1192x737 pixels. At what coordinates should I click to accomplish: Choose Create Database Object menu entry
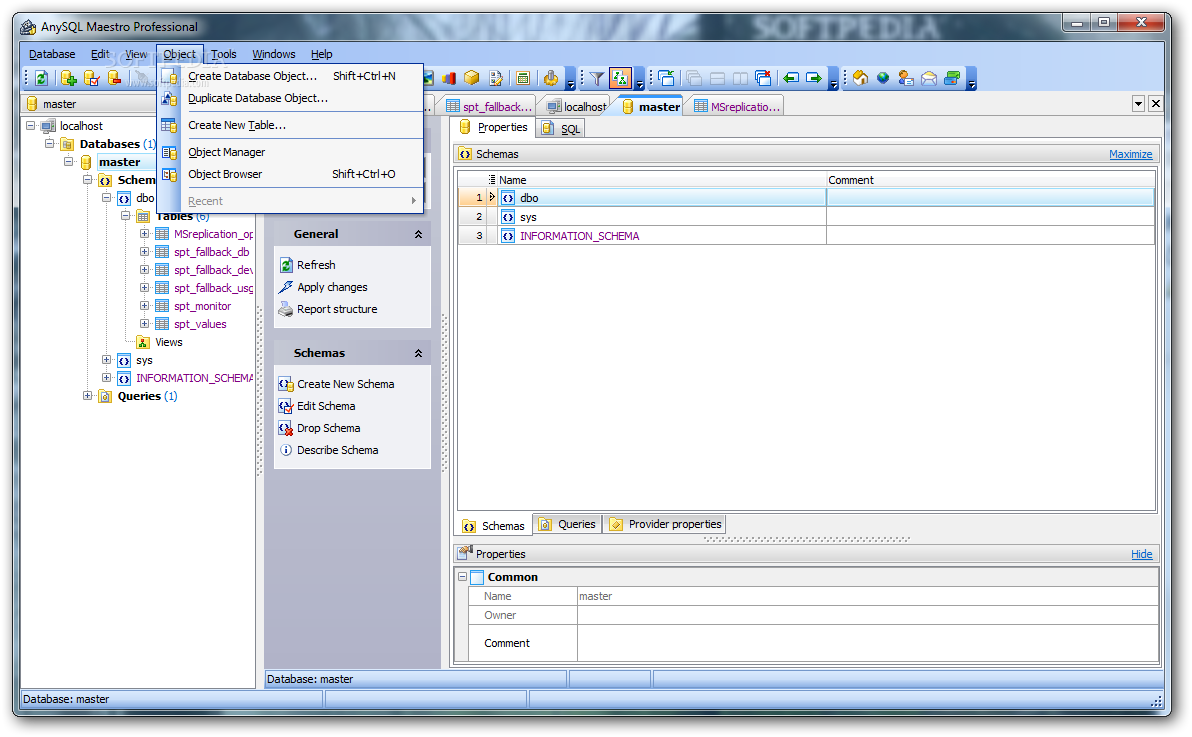[290, 76]
